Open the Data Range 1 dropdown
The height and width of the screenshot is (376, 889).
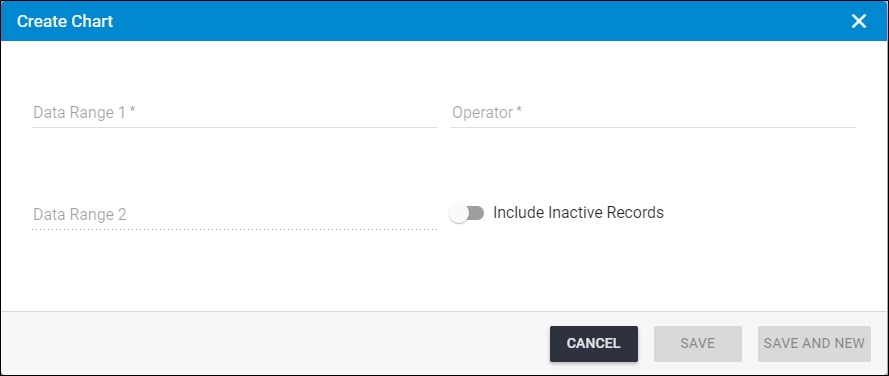[234, 113]
